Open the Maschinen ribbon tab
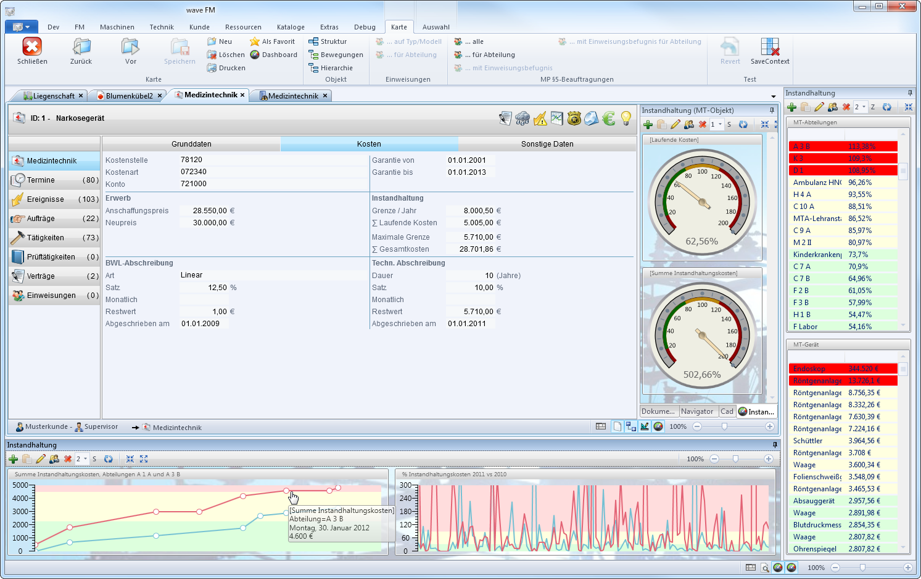The height and width of the screenshot is (579, 921). [x=117, y=27]
